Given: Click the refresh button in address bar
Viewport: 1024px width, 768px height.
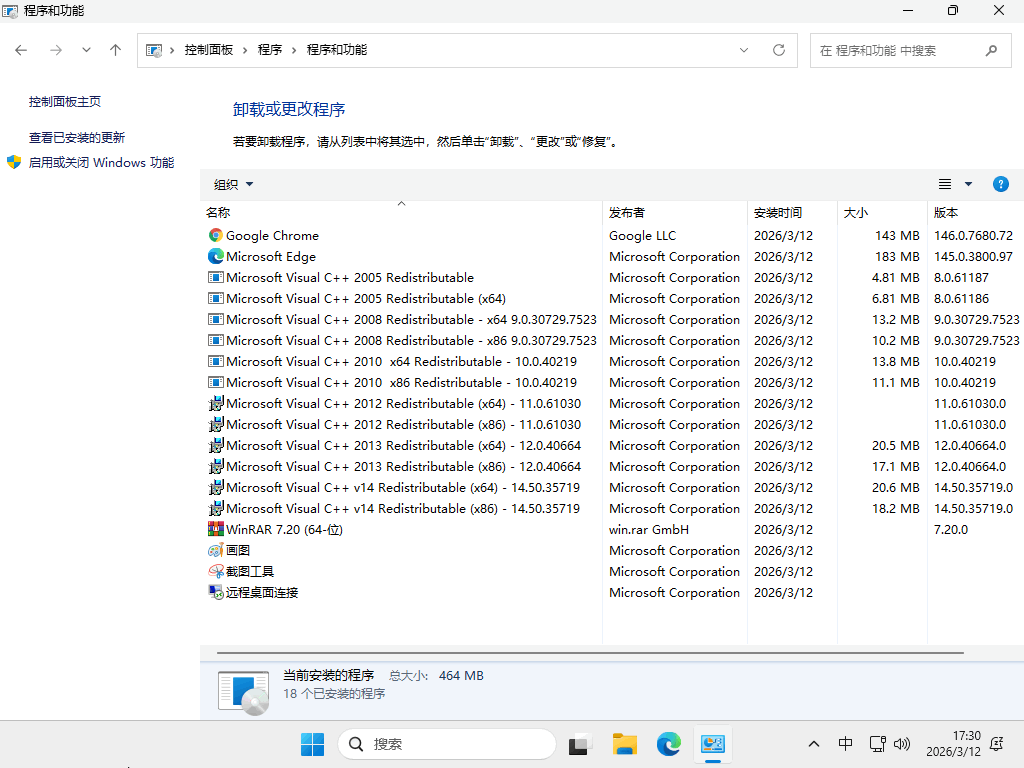Looking at the screenshot, I should pyautogui.click(x=779, y=50).
